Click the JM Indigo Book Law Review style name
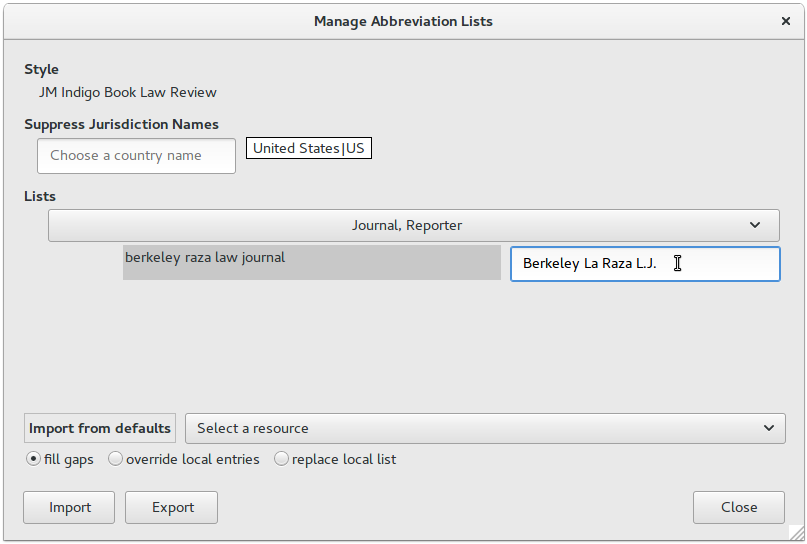The height and width of the screenshot is (544, 807). click(128, 92)
